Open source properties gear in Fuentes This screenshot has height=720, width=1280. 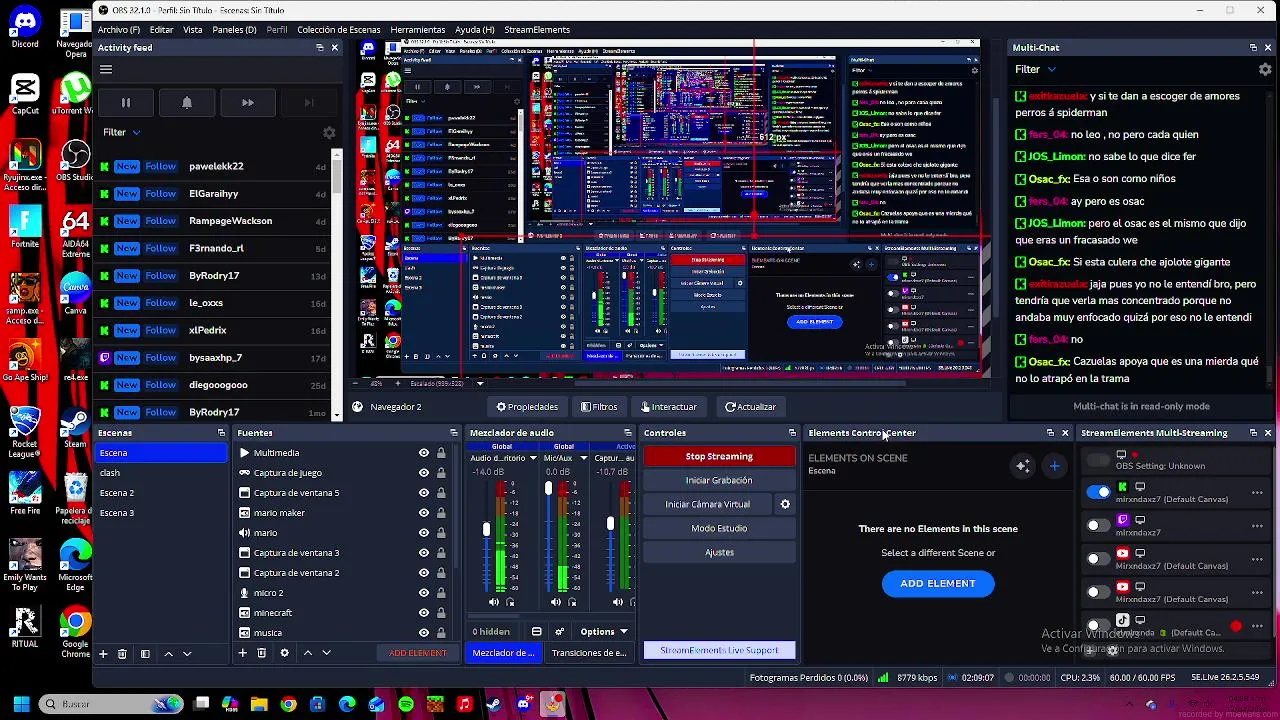(x=284, y=653)
